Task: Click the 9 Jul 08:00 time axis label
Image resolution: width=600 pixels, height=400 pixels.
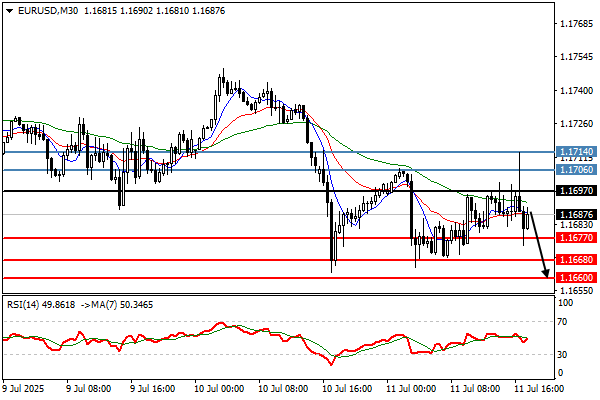Action: [88, 389]
